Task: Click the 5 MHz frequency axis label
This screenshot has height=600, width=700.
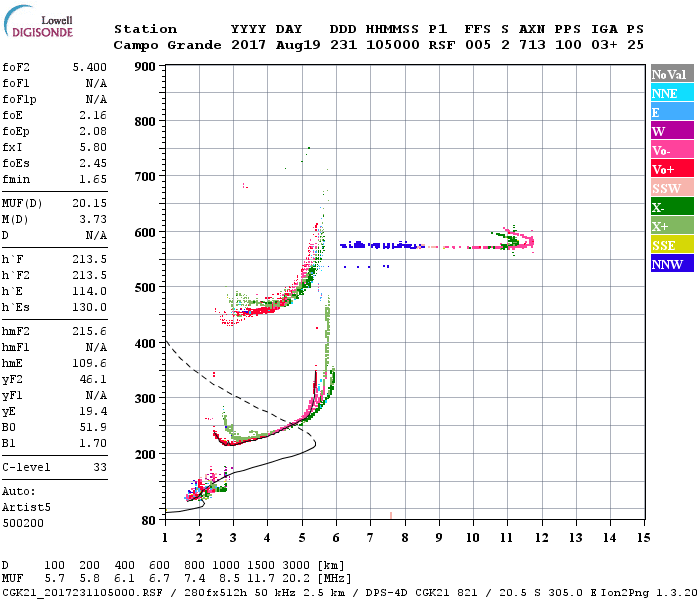Action: [302, 538]
